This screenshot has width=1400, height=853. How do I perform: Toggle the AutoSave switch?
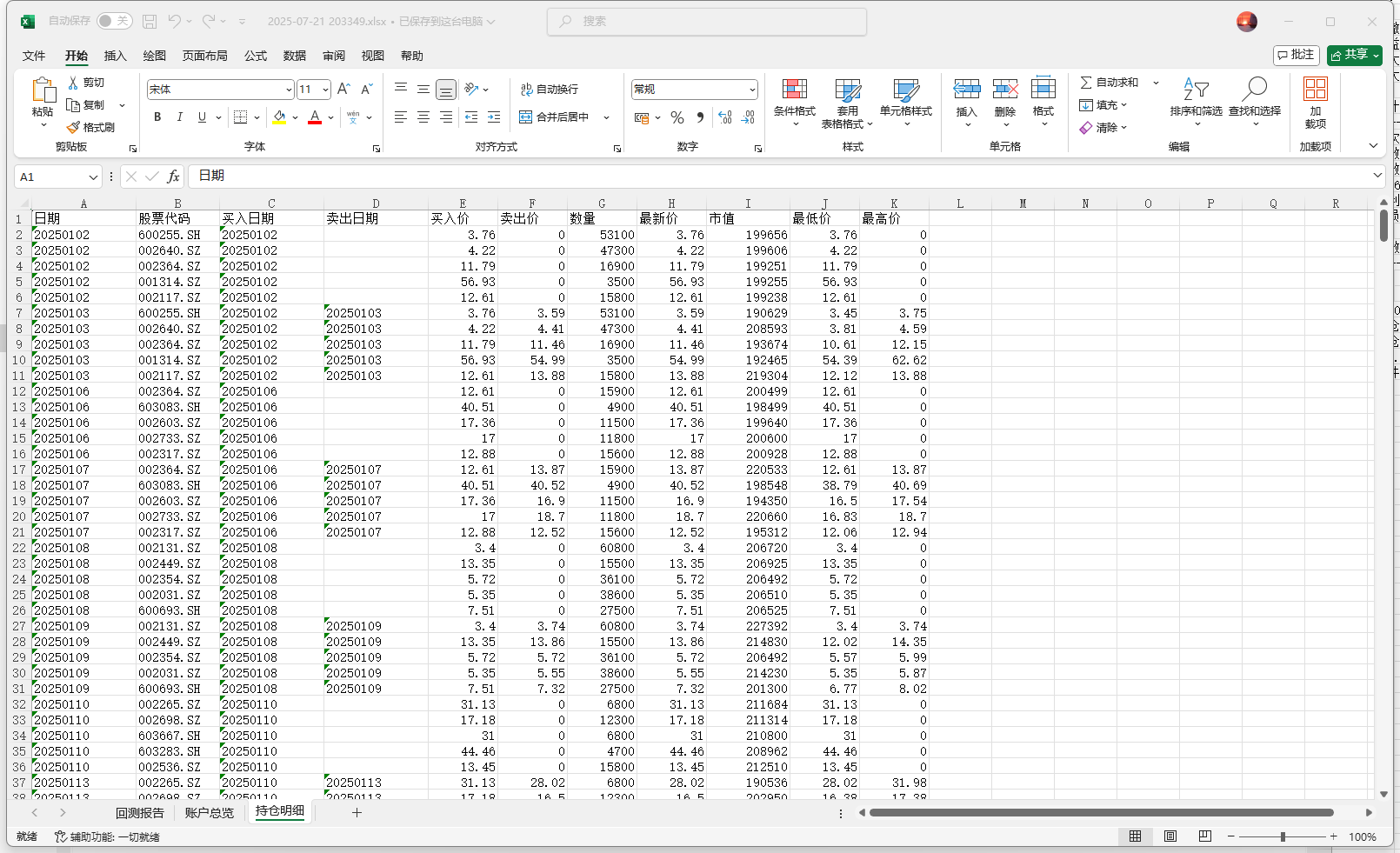114,21
